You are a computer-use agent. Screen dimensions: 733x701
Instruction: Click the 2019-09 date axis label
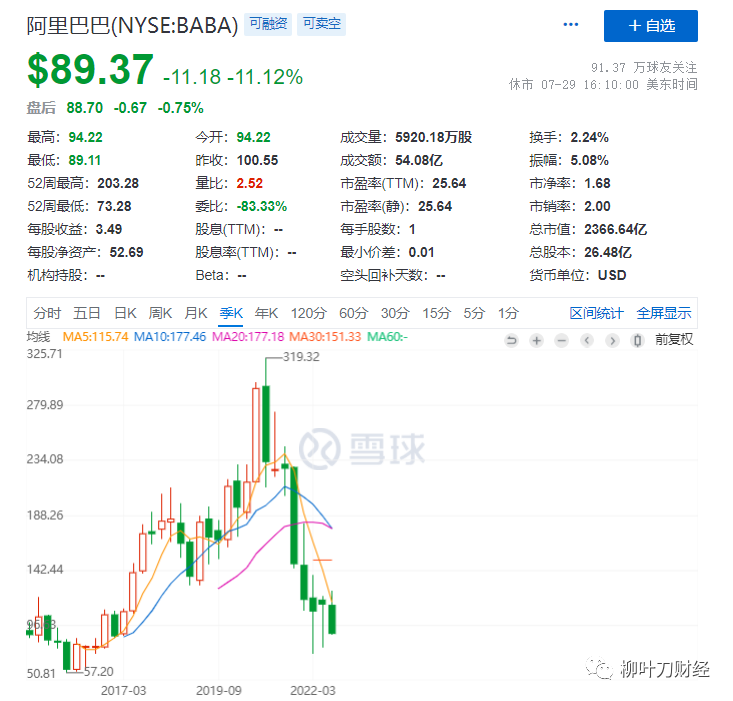[219, 691]
